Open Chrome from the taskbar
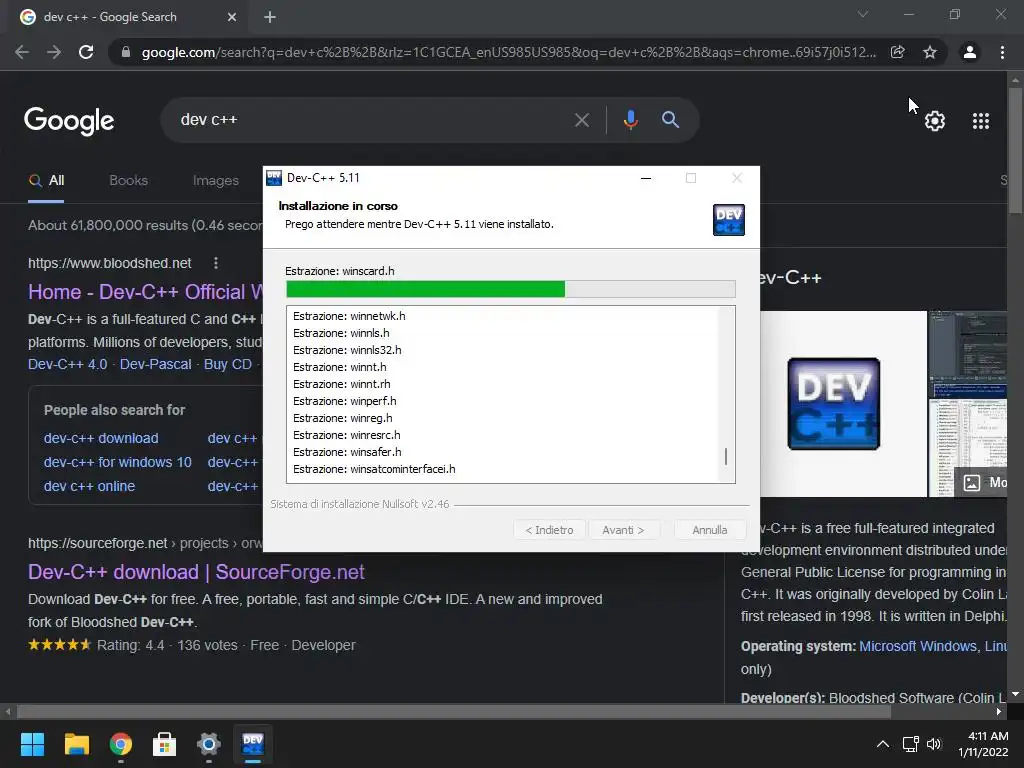The width and height of the screenshot is (1024, 768). point(121,744)
